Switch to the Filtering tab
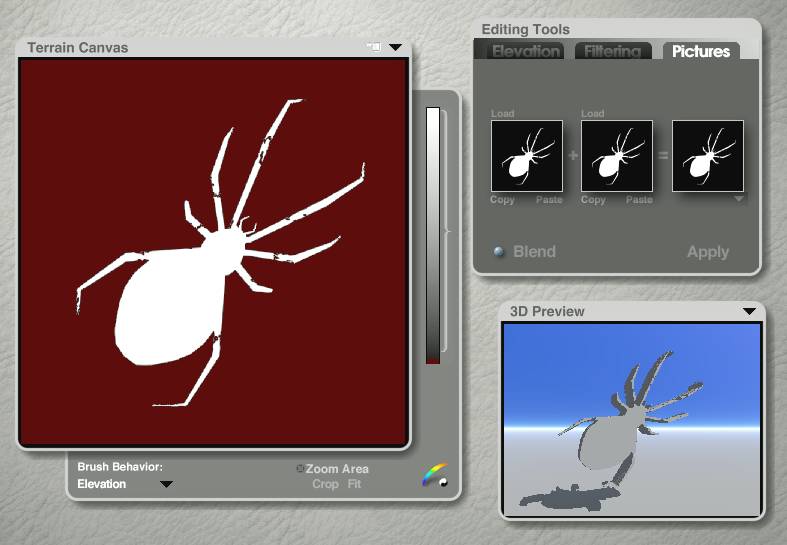 [x=612, y=51]
